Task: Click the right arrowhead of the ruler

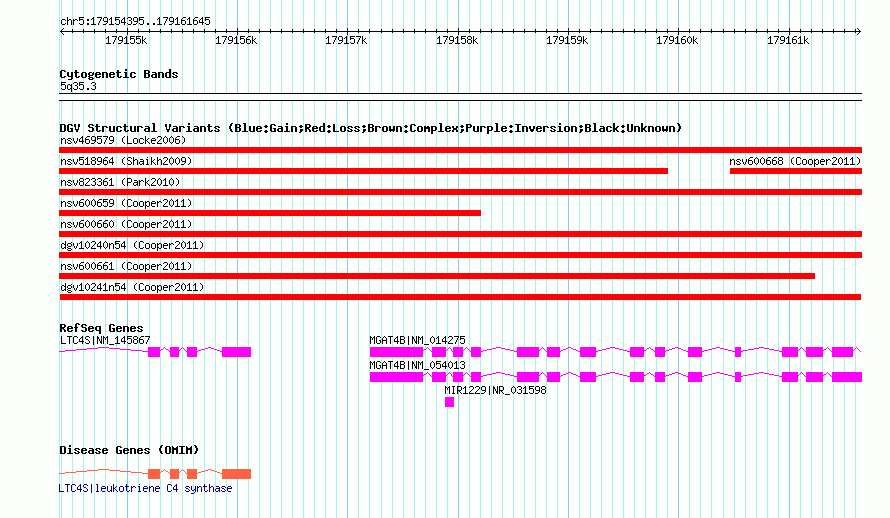Action: [x=858, y=32]
